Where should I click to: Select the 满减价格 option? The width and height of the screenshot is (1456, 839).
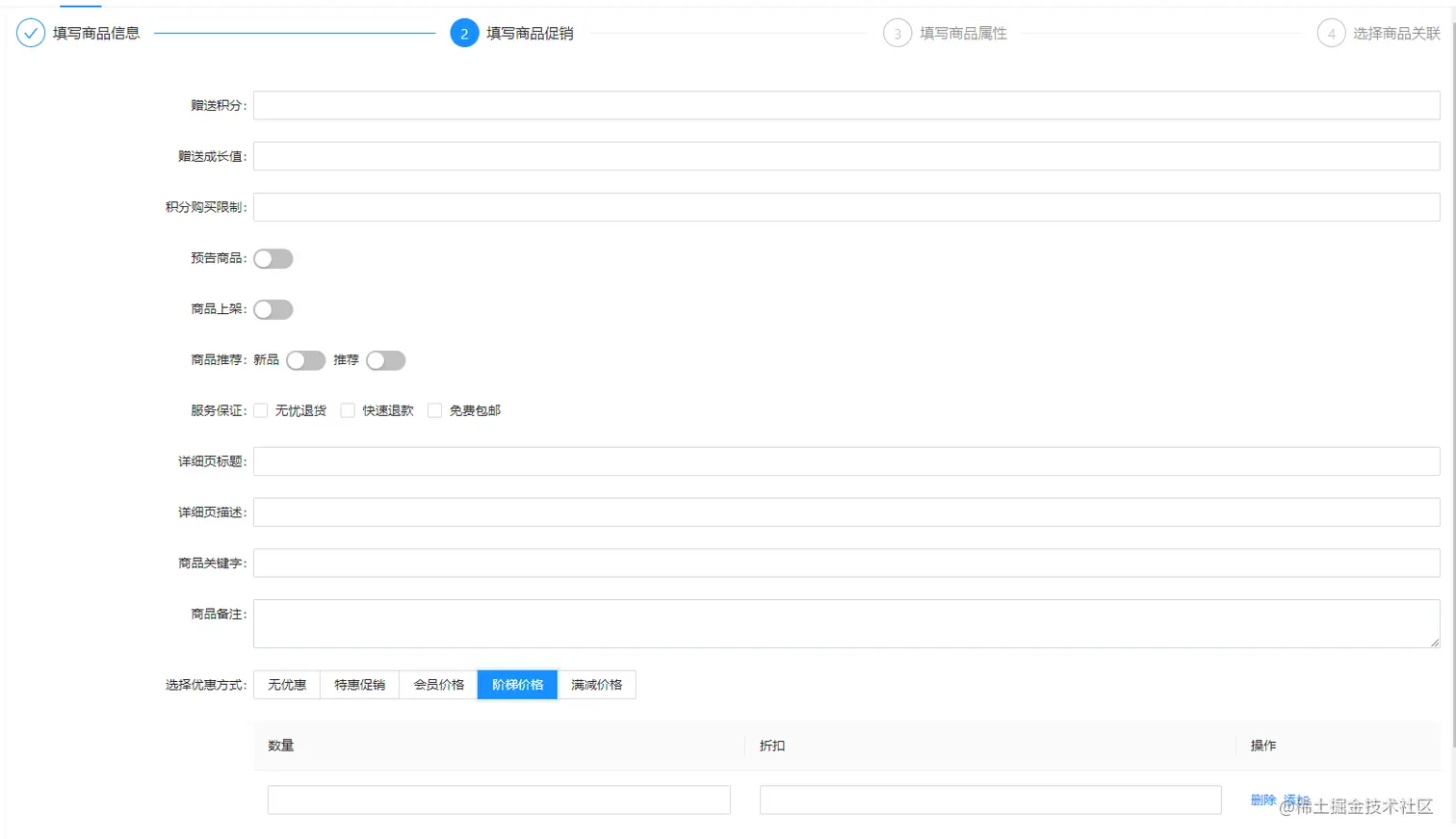tap(597, 685)
